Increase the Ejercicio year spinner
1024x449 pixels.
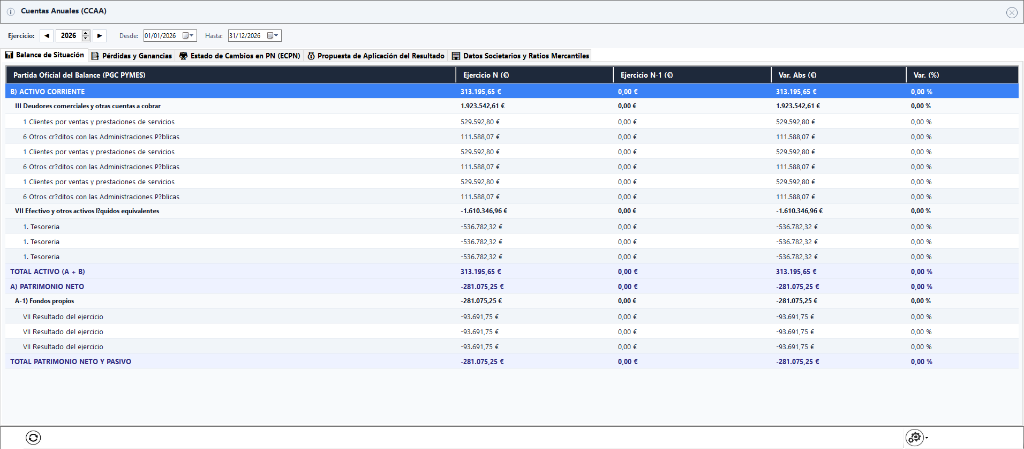click(x=86, y=33)
